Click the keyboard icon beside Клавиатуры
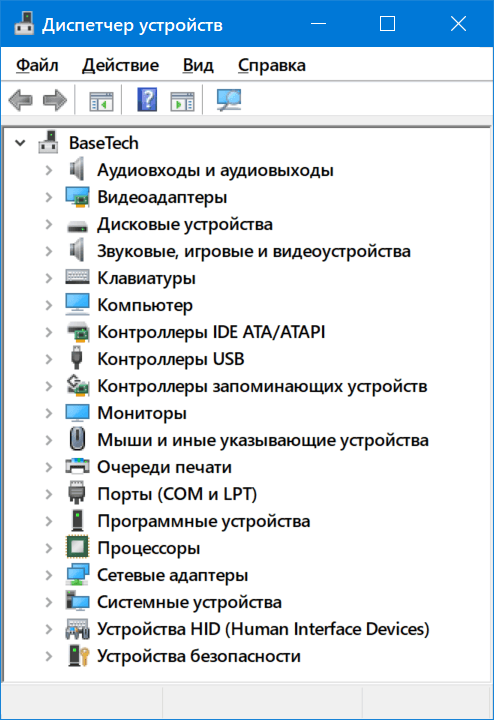Viewport: 494px width, 720px height. 77,277
